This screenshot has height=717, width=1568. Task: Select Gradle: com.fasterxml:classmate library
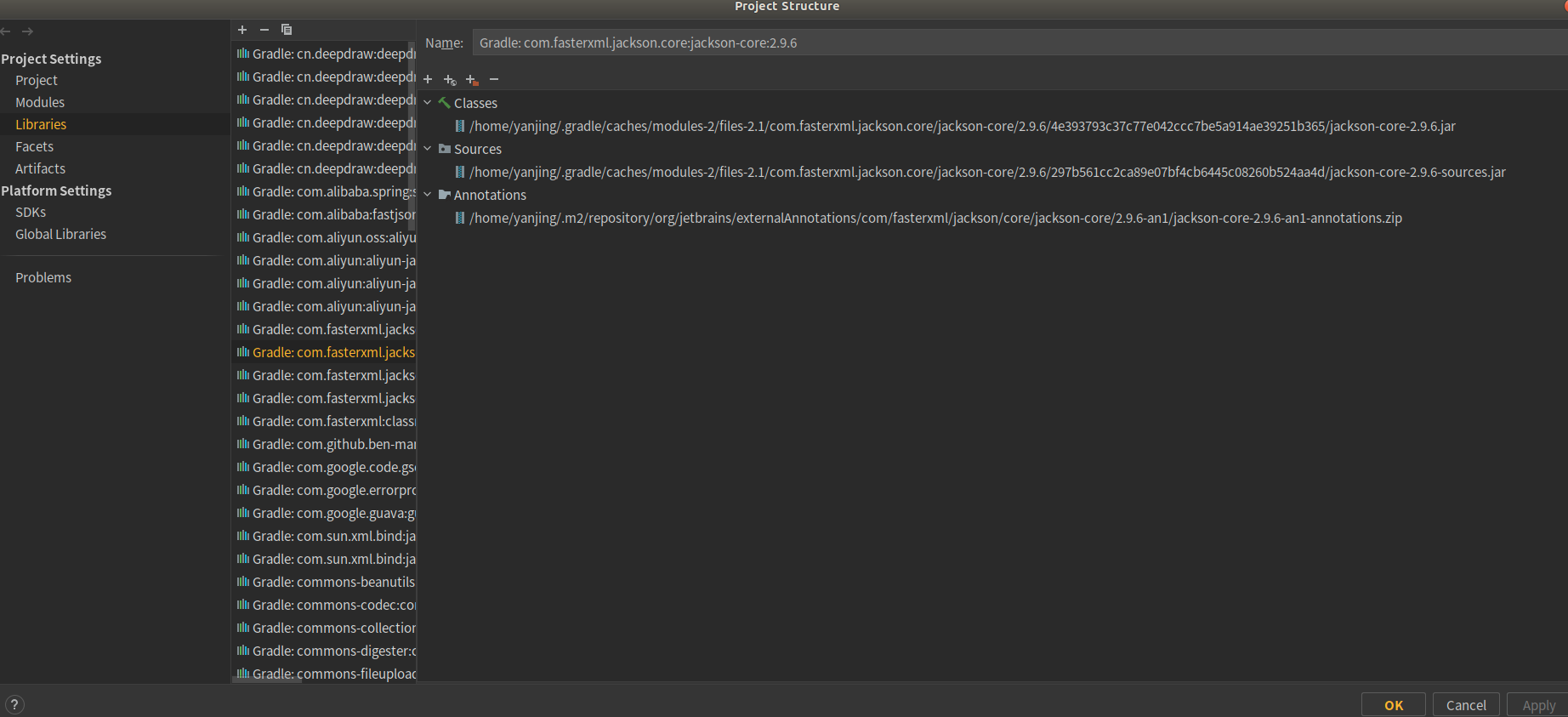click(324, 421)
